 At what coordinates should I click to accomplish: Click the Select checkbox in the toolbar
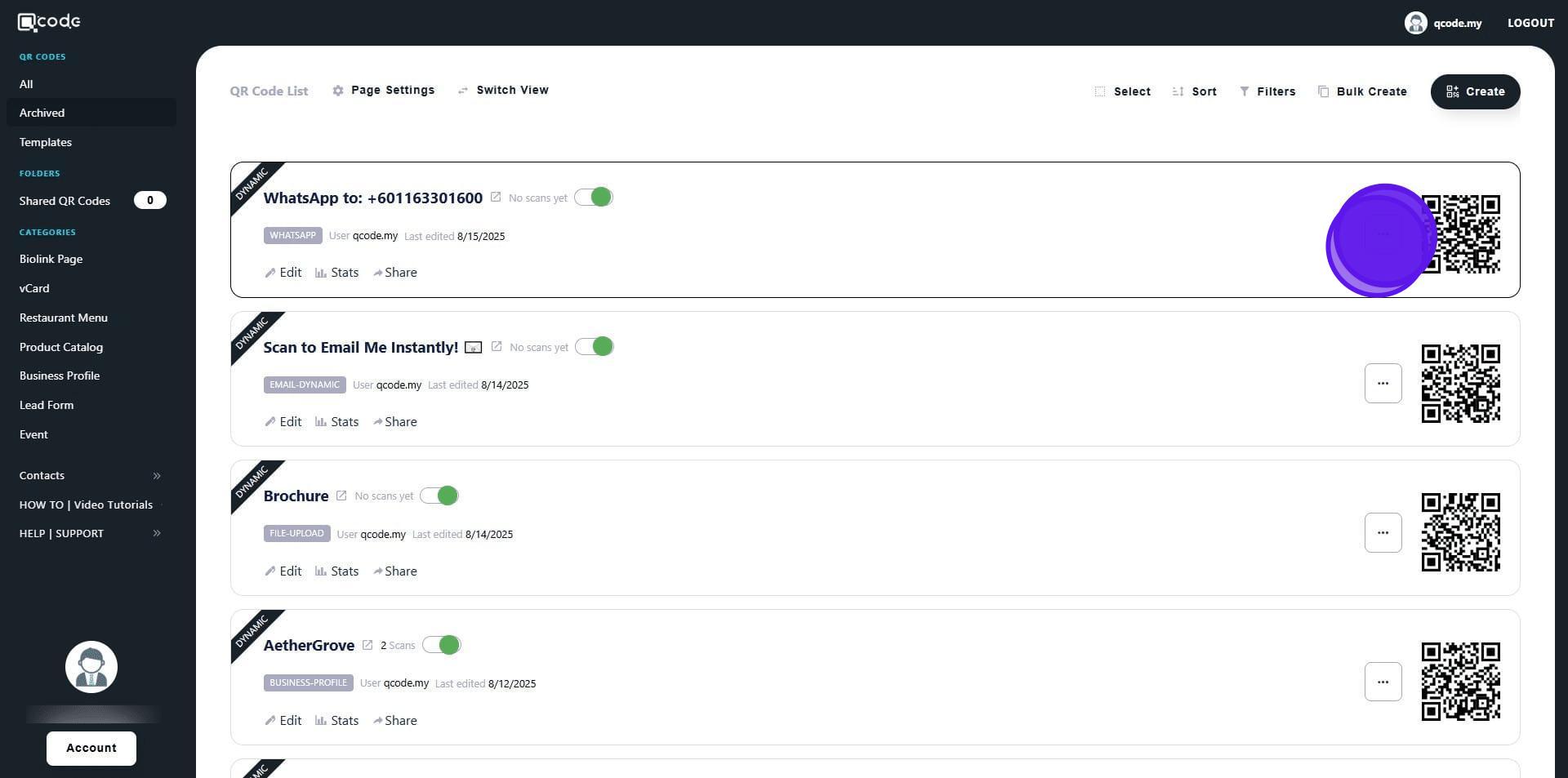(1100, 91)
